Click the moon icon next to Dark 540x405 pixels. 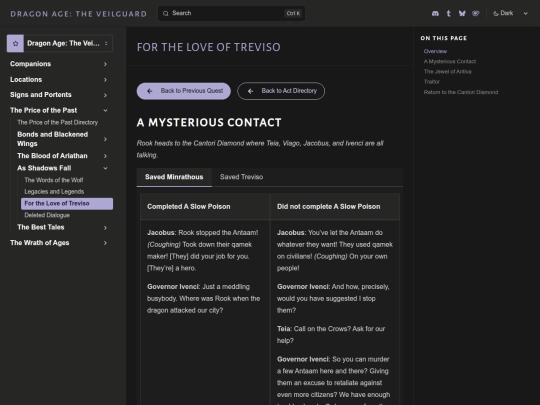coord(496,13)
